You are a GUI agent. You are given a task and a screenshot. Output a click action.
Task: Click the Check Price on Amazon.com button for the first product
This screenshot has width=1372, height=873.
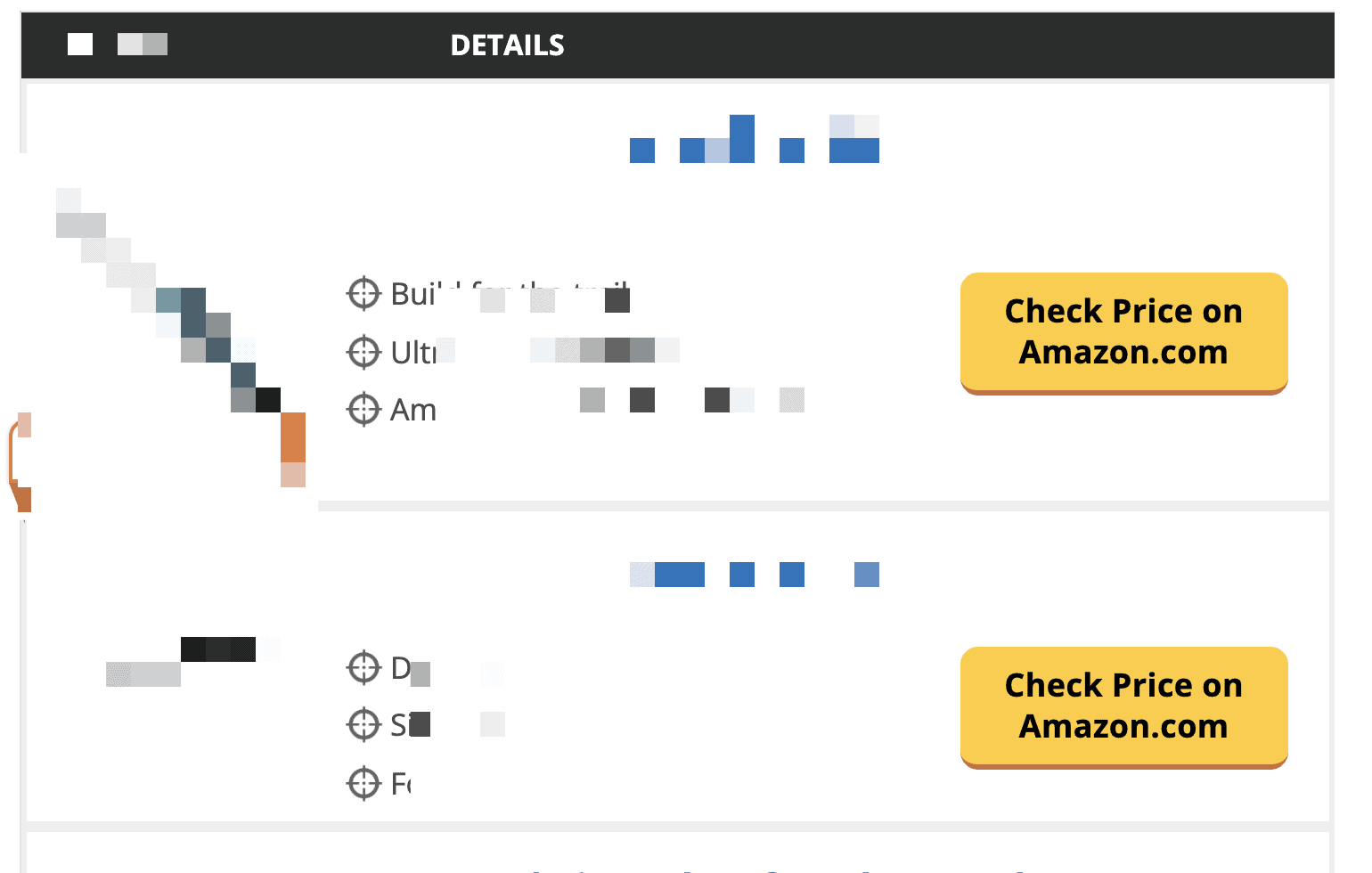click(x=1123, y=332)
